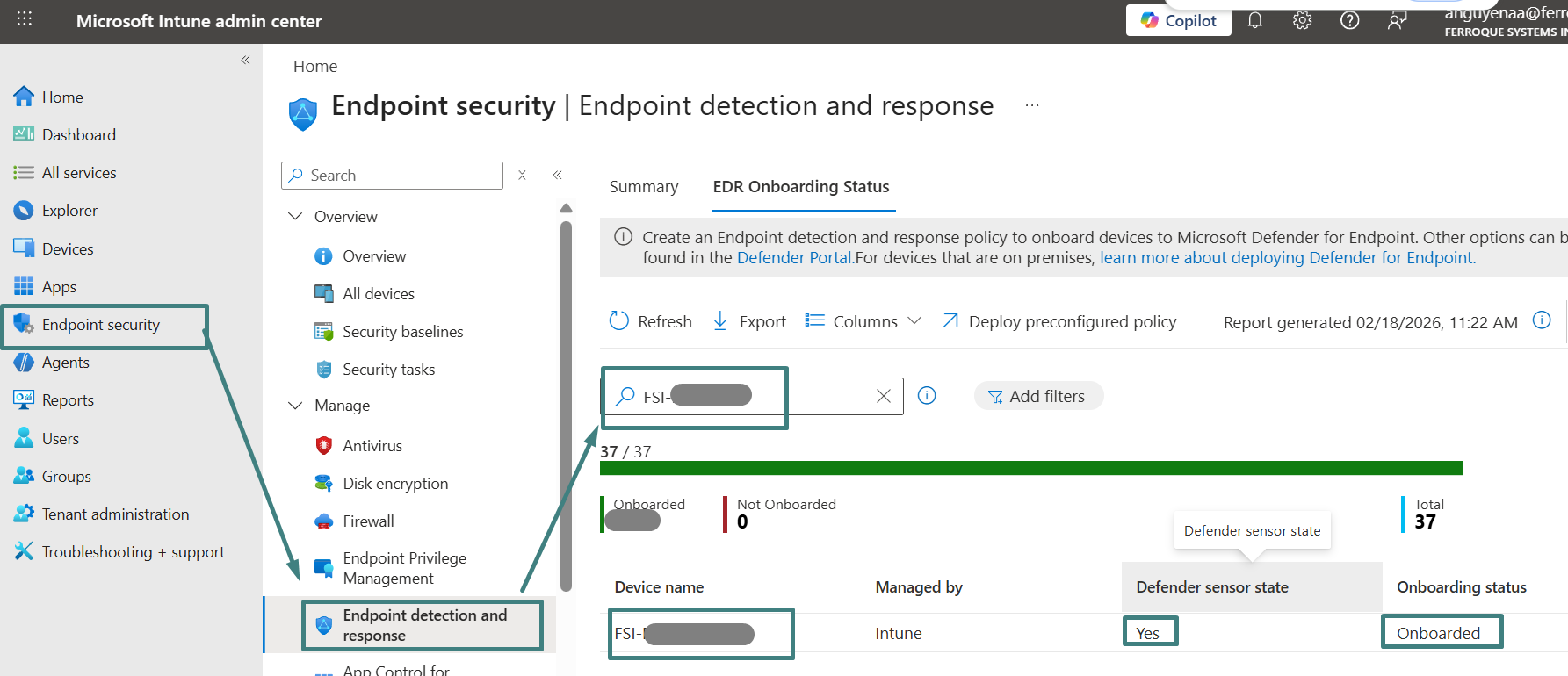Switch to the Summary tab
The image size is (1568, 676).
(644, 187)
